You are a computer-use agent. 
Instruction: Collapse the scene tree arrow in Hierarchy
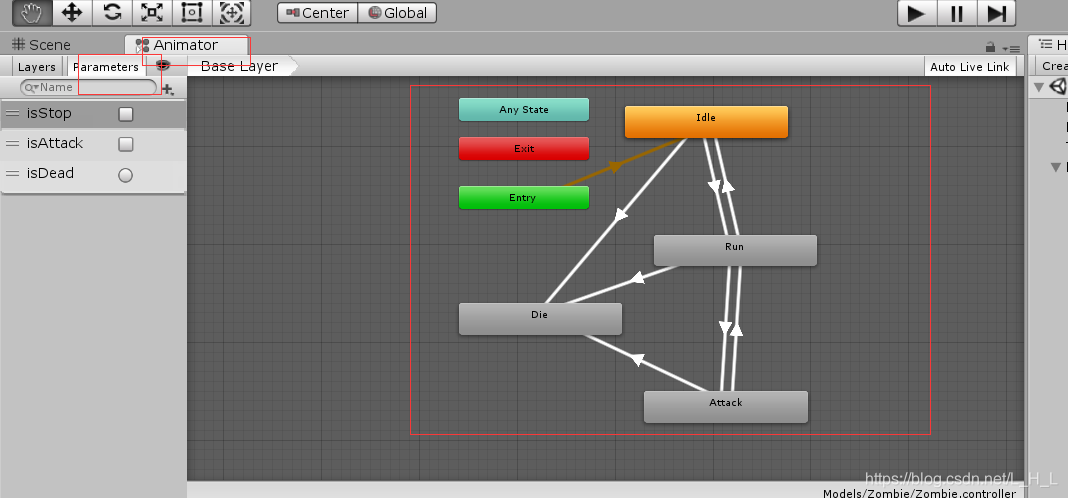point(1039,87)
